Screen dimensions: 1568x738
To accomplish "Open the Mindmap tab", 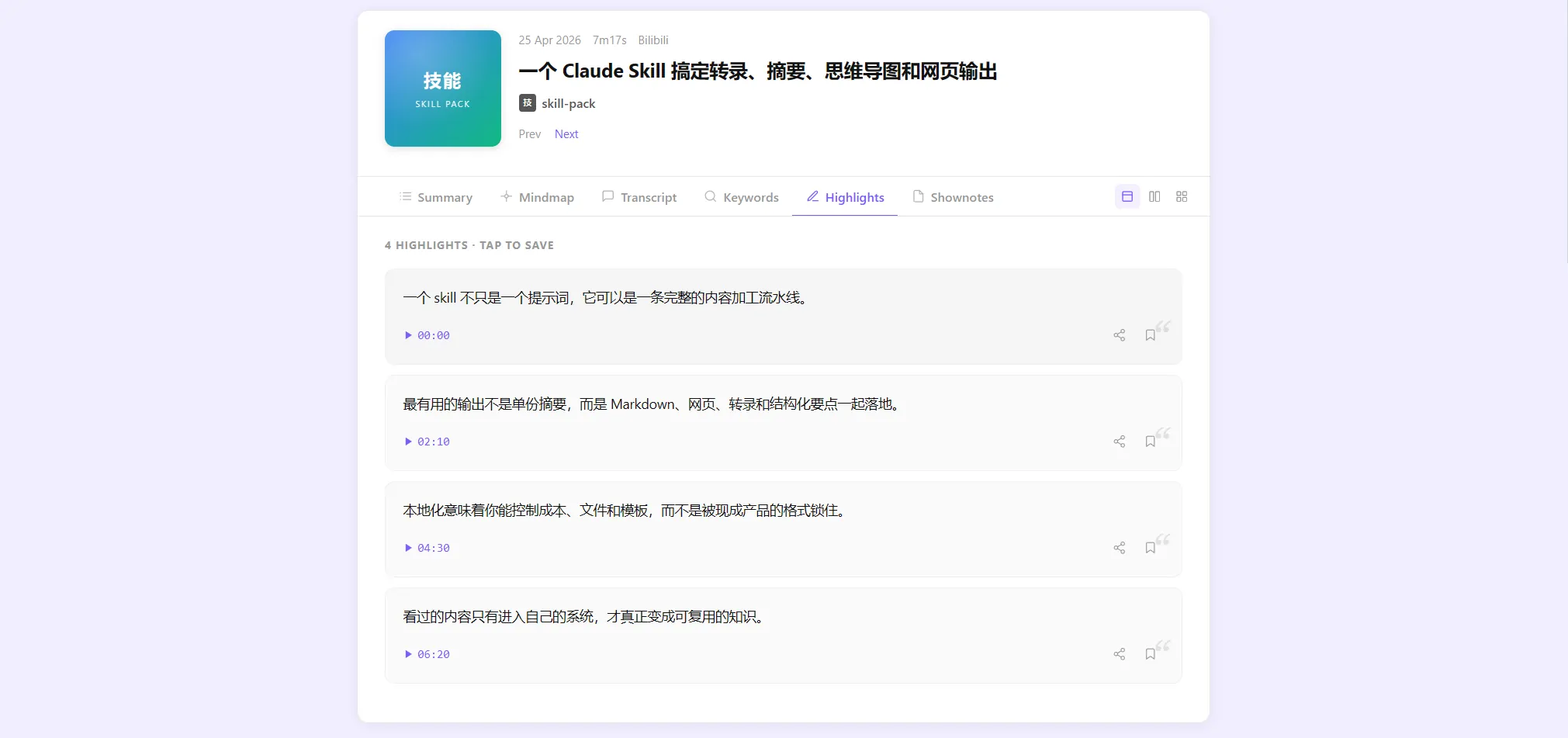I will click(x=537, y=197).
